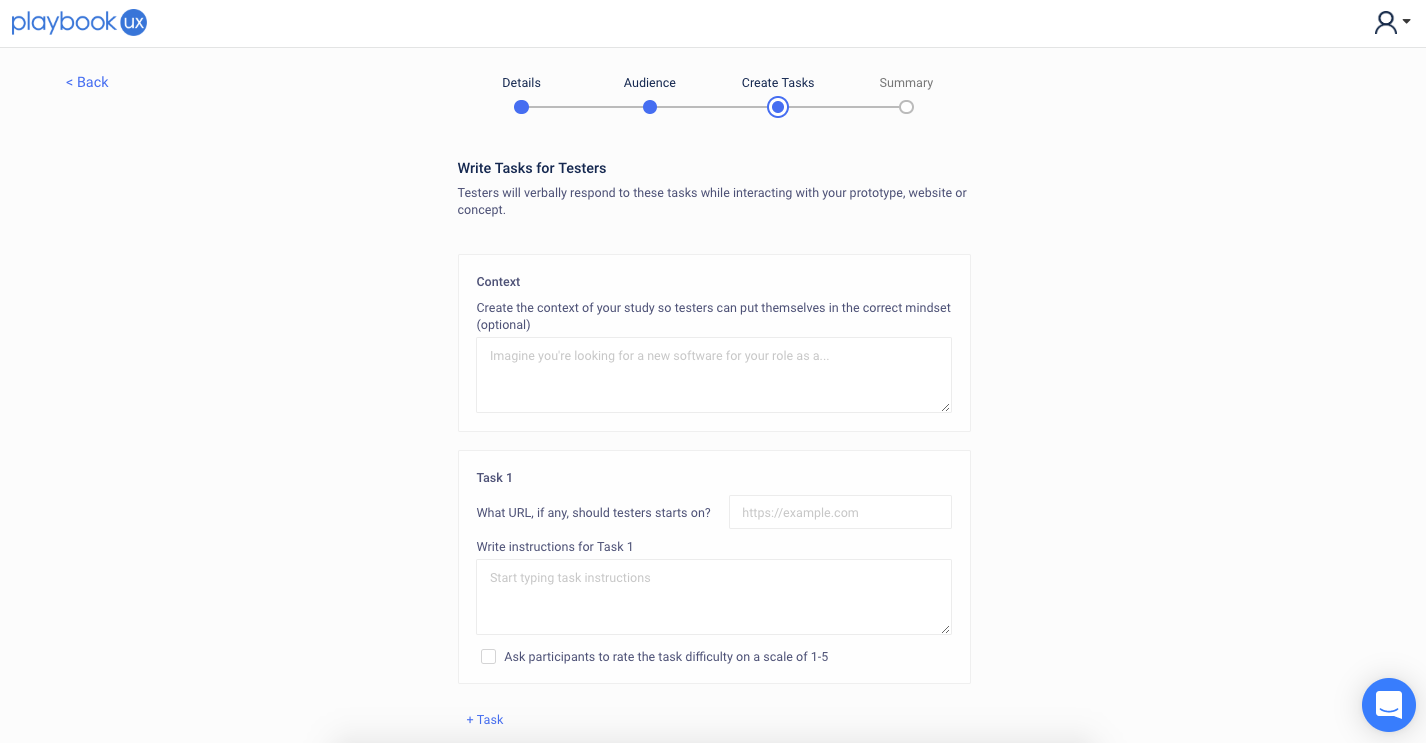
Task: Focus the Context text area
Action: (x=714, y=375)
